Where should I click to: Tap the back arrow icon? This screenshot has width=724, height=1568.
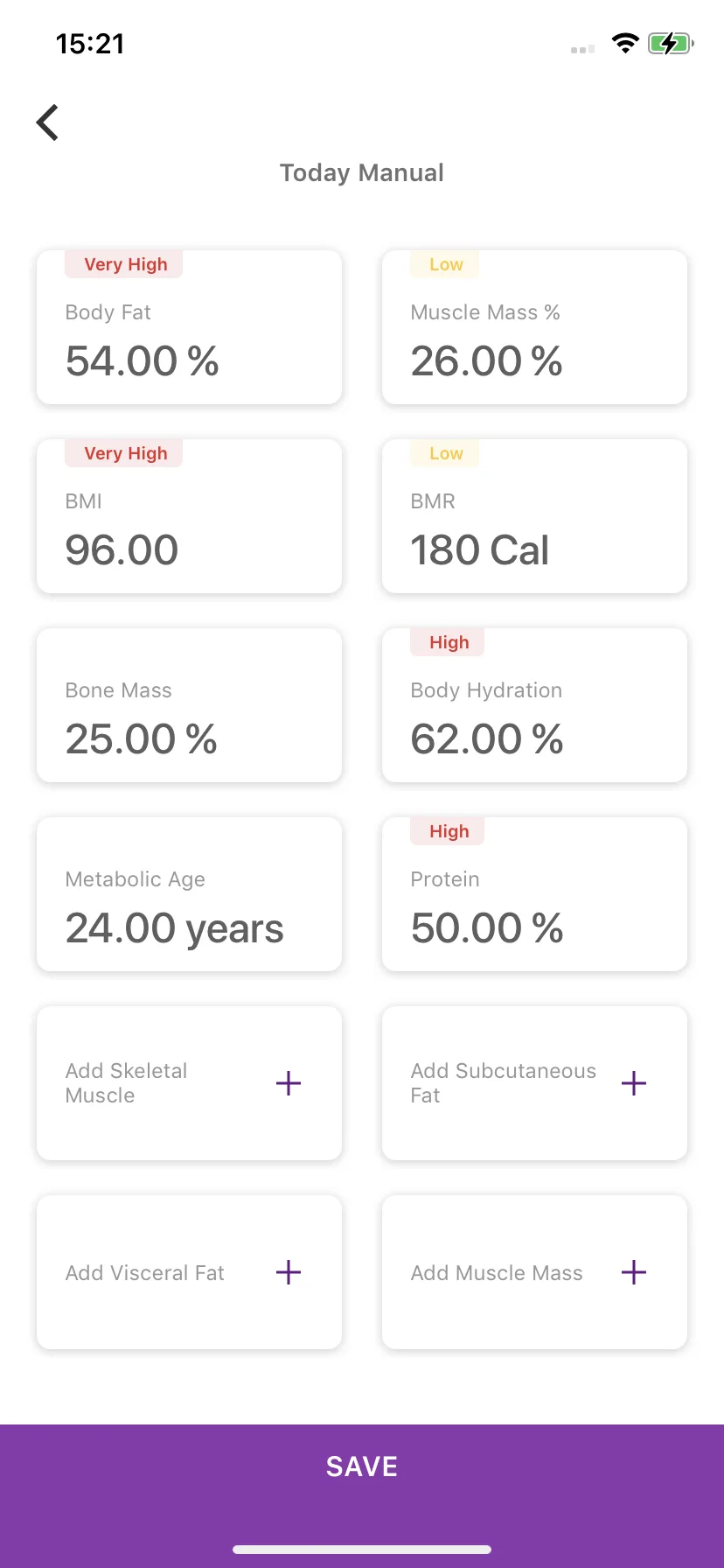48,122
